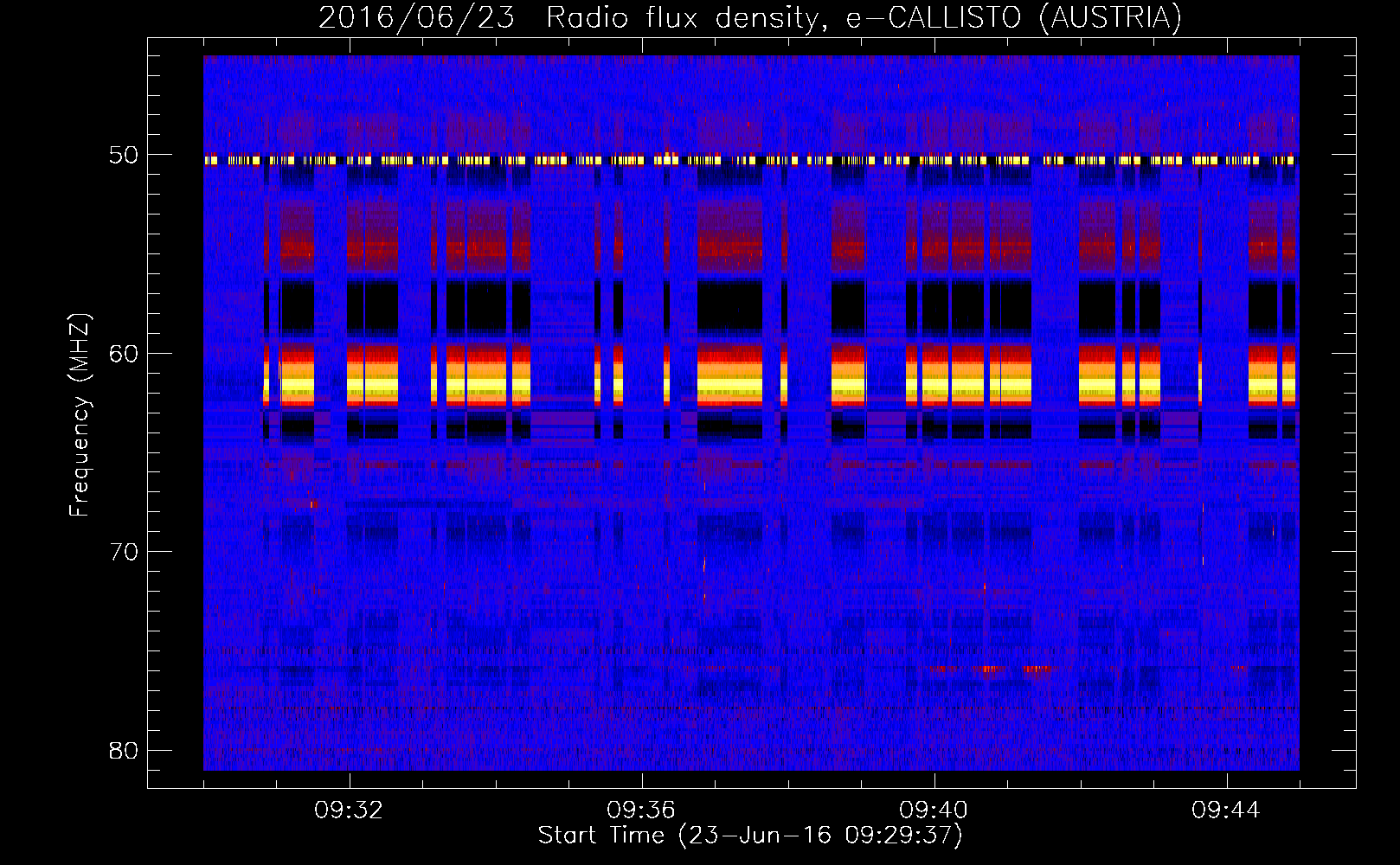This screenshot has height=865, width=1400.
Task: Click the 'Frequency (MHZ)' axis label
Action: [80, 415]
